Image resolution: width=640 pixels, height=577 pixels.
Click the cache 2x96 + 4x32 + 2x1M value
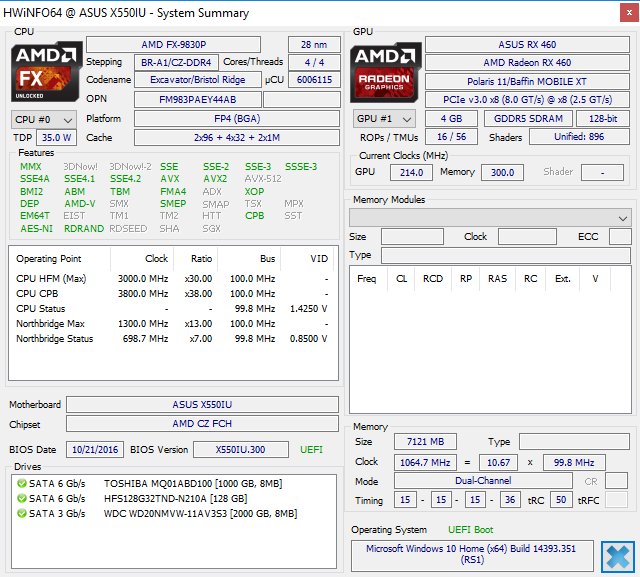point(237,138)
